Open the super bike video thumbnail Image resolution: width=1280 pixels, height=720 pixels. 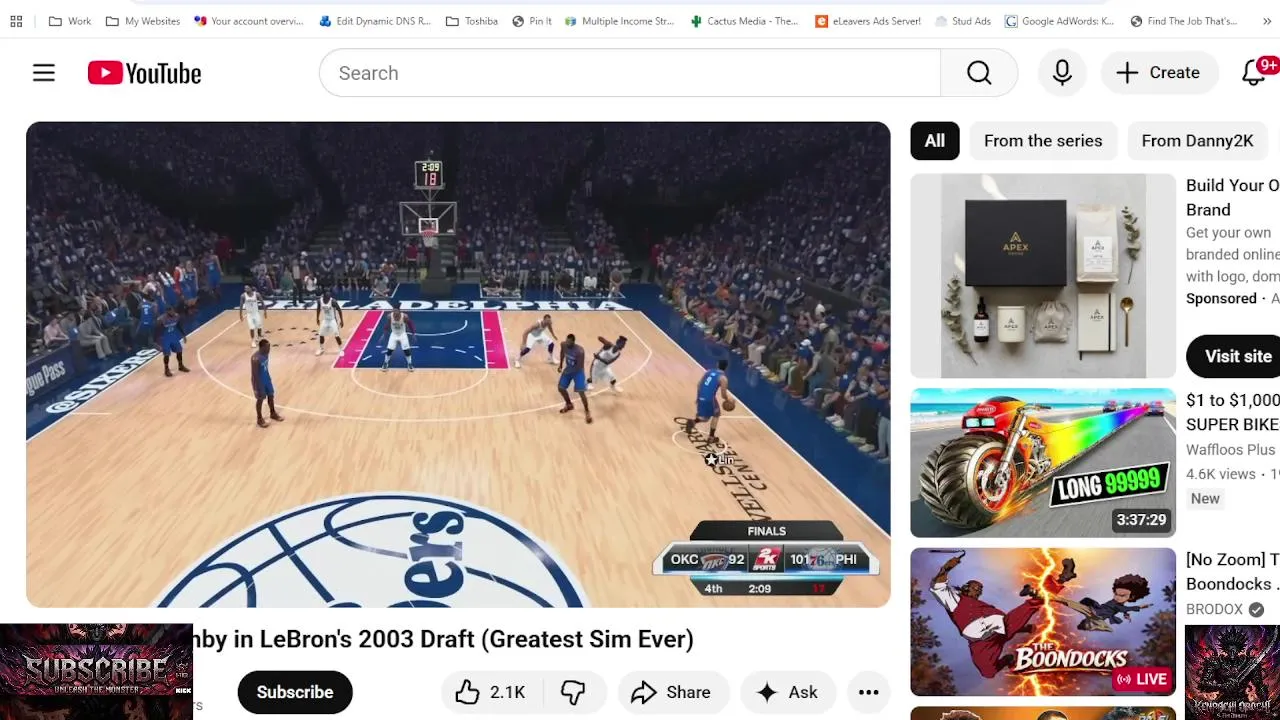[1043, 463]
